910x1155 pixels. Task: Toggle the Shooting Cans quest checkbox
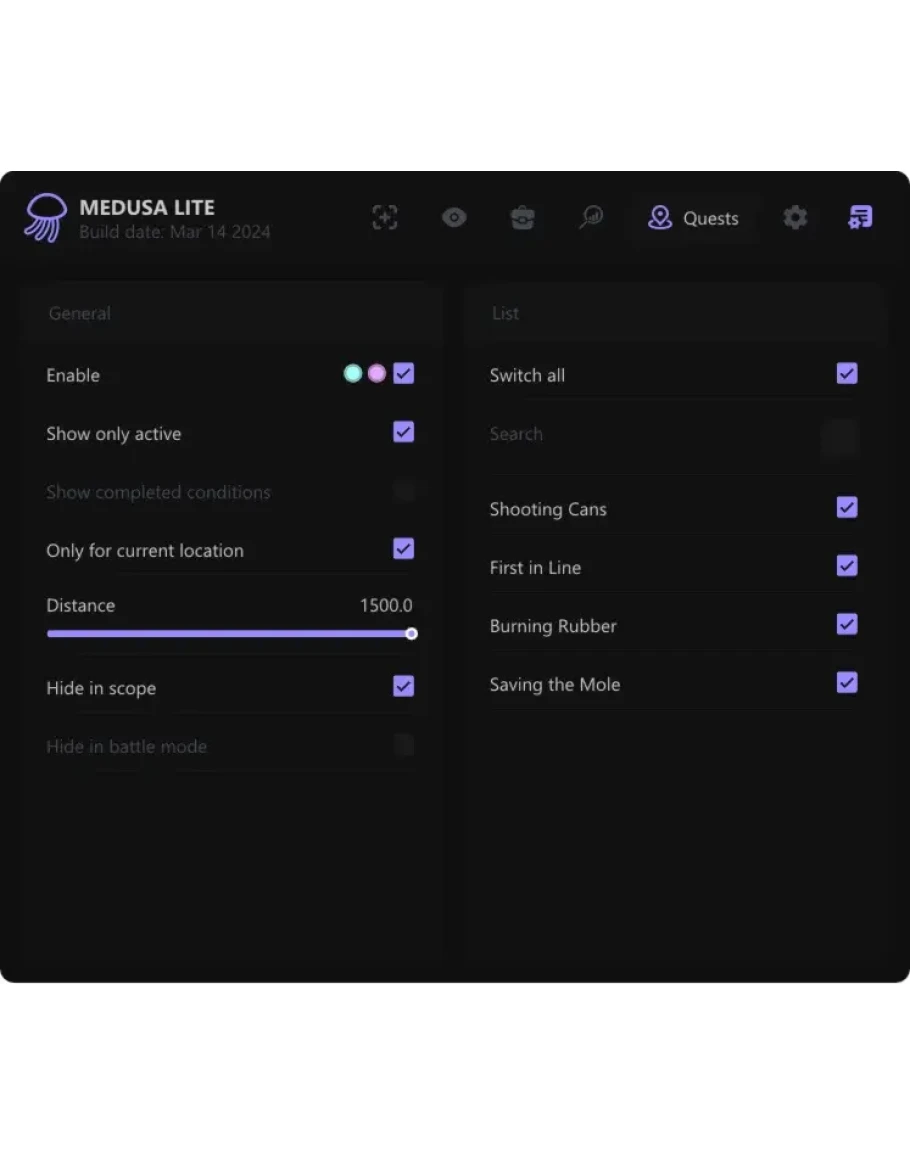pyautogui.click(x=847, y=508)
